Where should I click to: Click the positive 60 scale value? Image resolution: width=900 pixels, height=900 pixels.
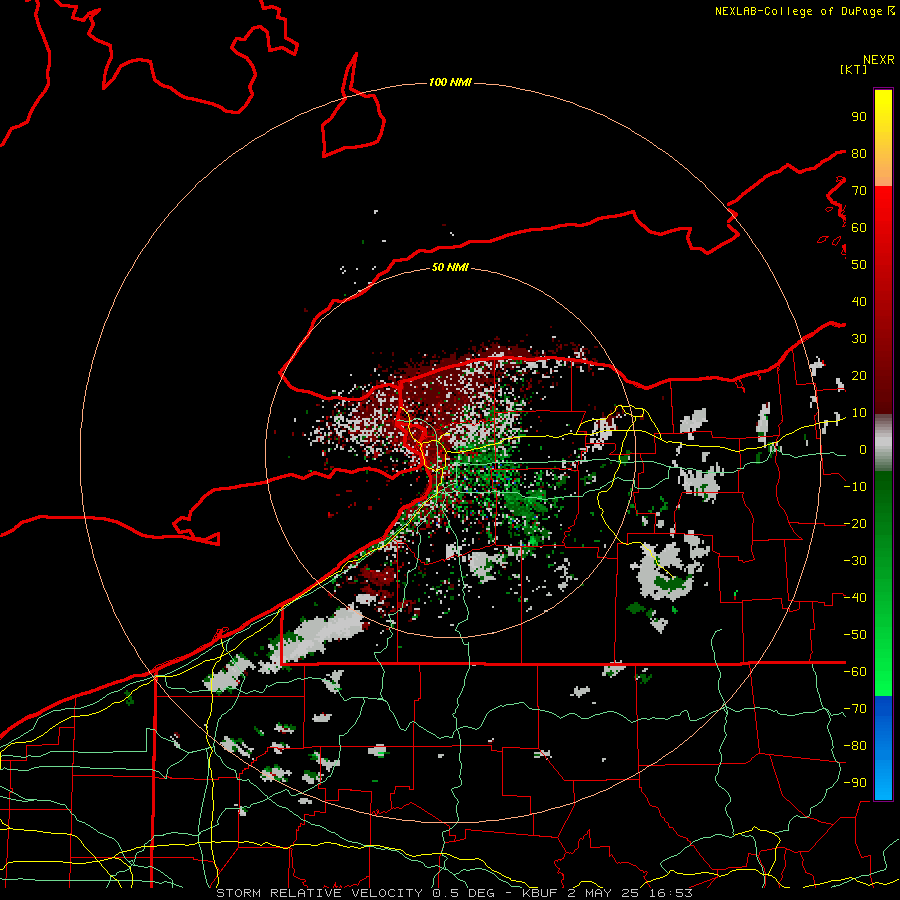point(859,228)
